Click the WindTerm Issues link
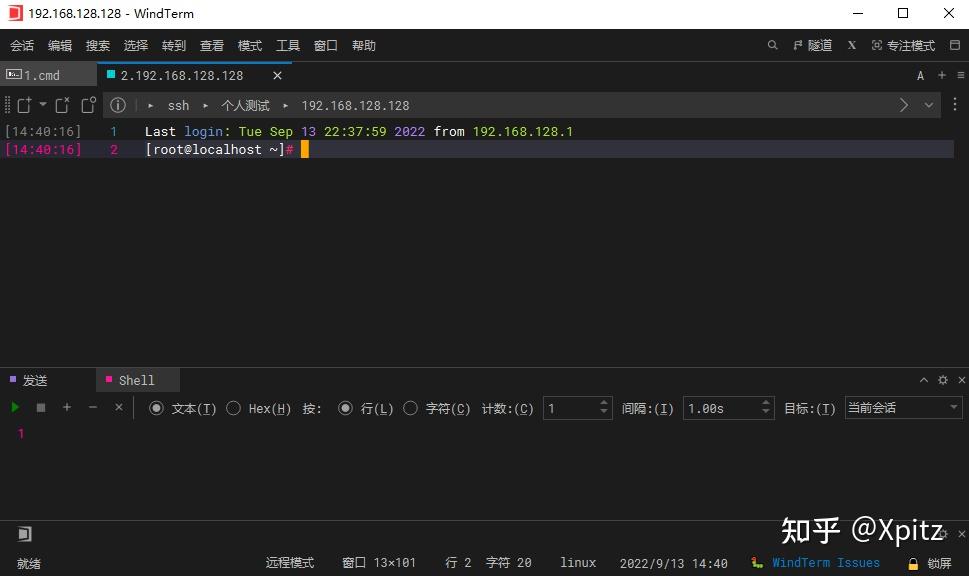 [x=825, y=562]
